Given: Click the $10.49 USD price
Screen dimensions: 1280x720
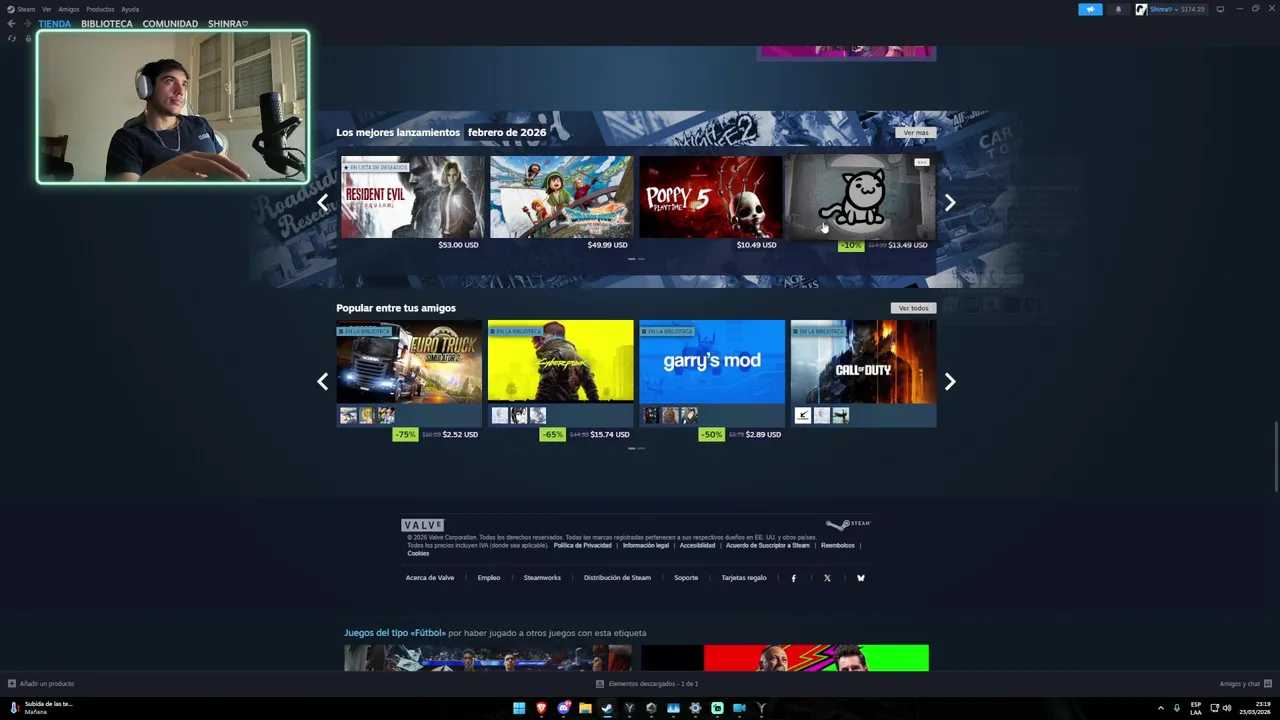Looking at the screenshot, I should click(756, 245).
